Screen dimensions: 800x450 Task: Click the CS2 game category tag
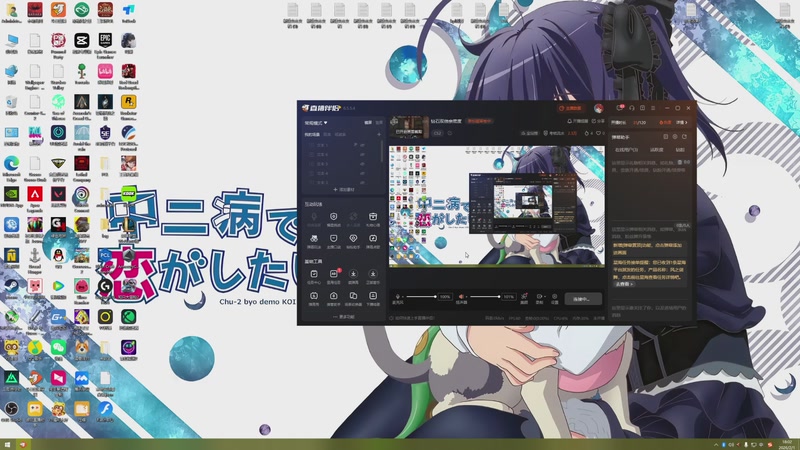[438, 133]
